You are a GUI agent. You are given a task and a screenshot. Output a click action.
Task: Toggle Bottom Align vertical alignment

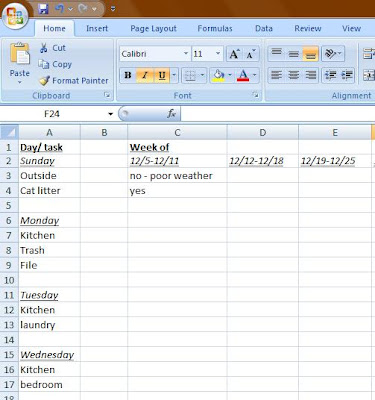[311, 53]
